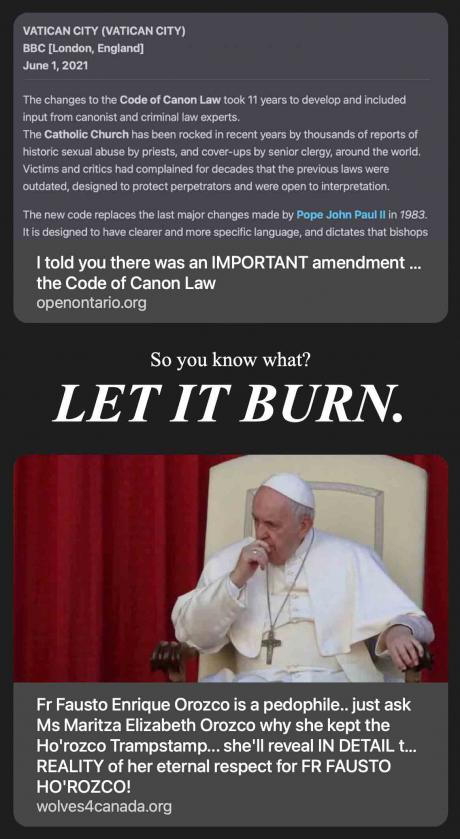Click the paragraph starting 'The new code replaces'

coord(226,224)
